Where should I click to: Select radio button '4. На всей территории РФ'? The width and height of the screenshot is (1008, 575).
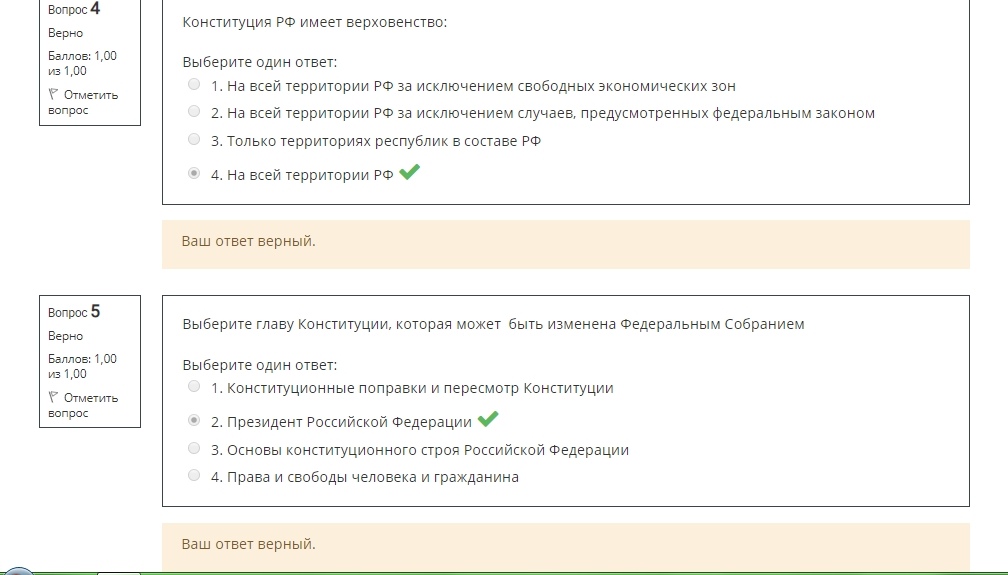194,173
